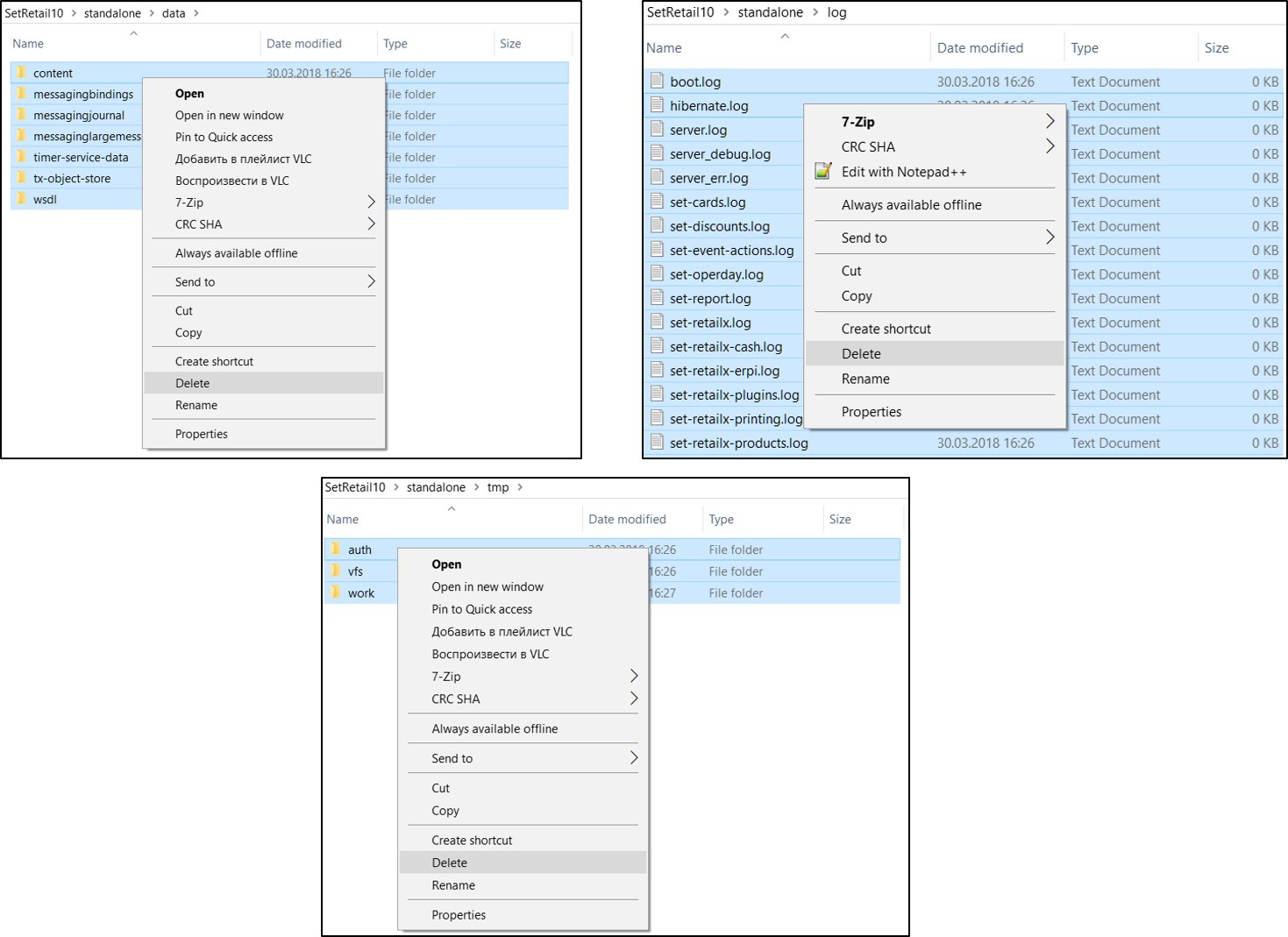Expand CRC SHA submenu arrow in tmp window menu
The image size is (1288, 937).
[634, 699]
